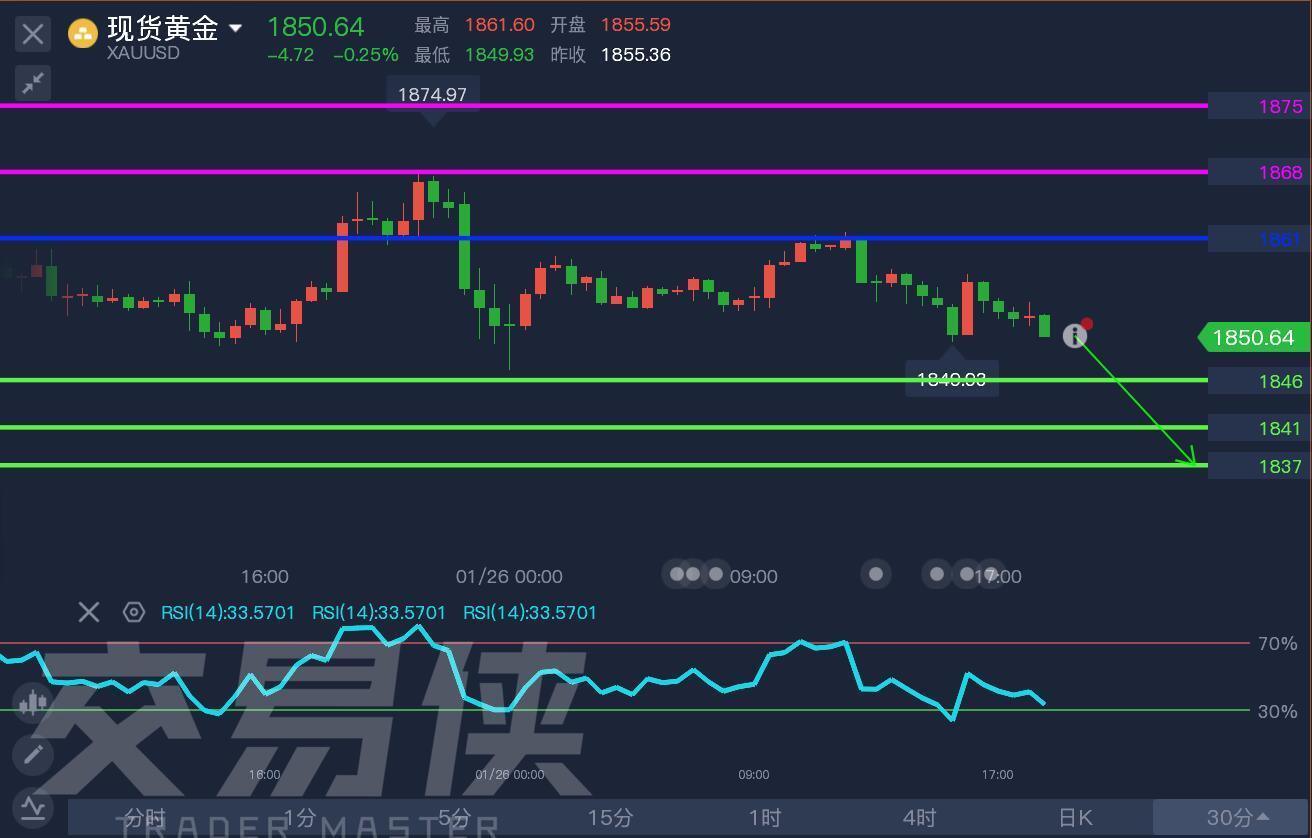Switch to the 4时 timeframe tab
Image resolution: width=1312 pixels, height=838 pixels.
click(919, 817)
